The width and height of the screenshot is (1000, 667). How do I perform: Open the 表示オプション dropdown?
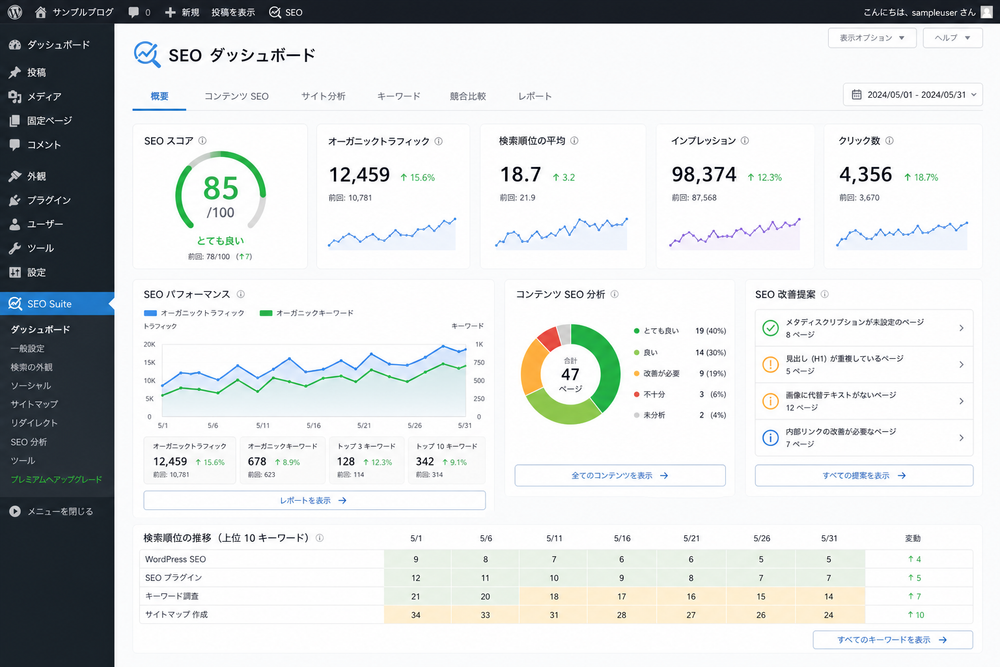pyautogui.click(x=872, y=38)
